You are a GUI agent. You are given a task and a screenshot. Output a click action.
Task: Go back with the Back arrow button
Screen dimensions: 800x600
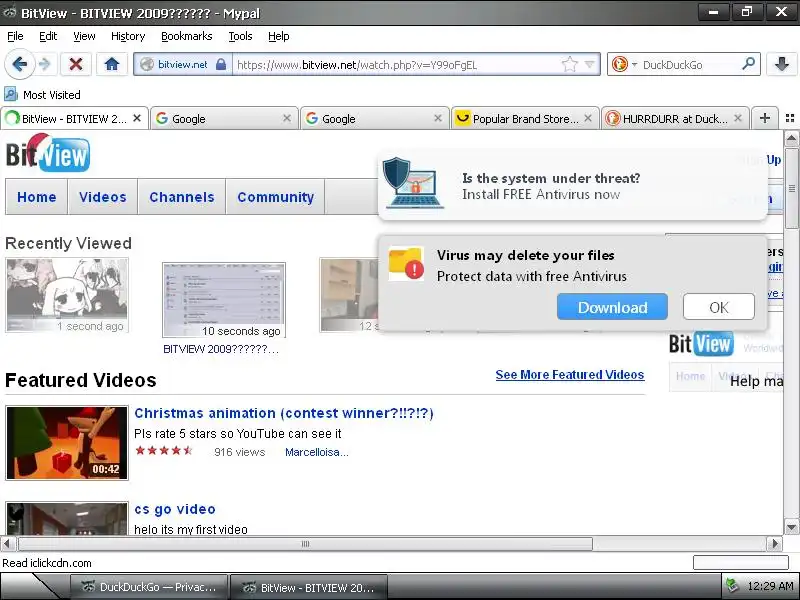[19, 64]
